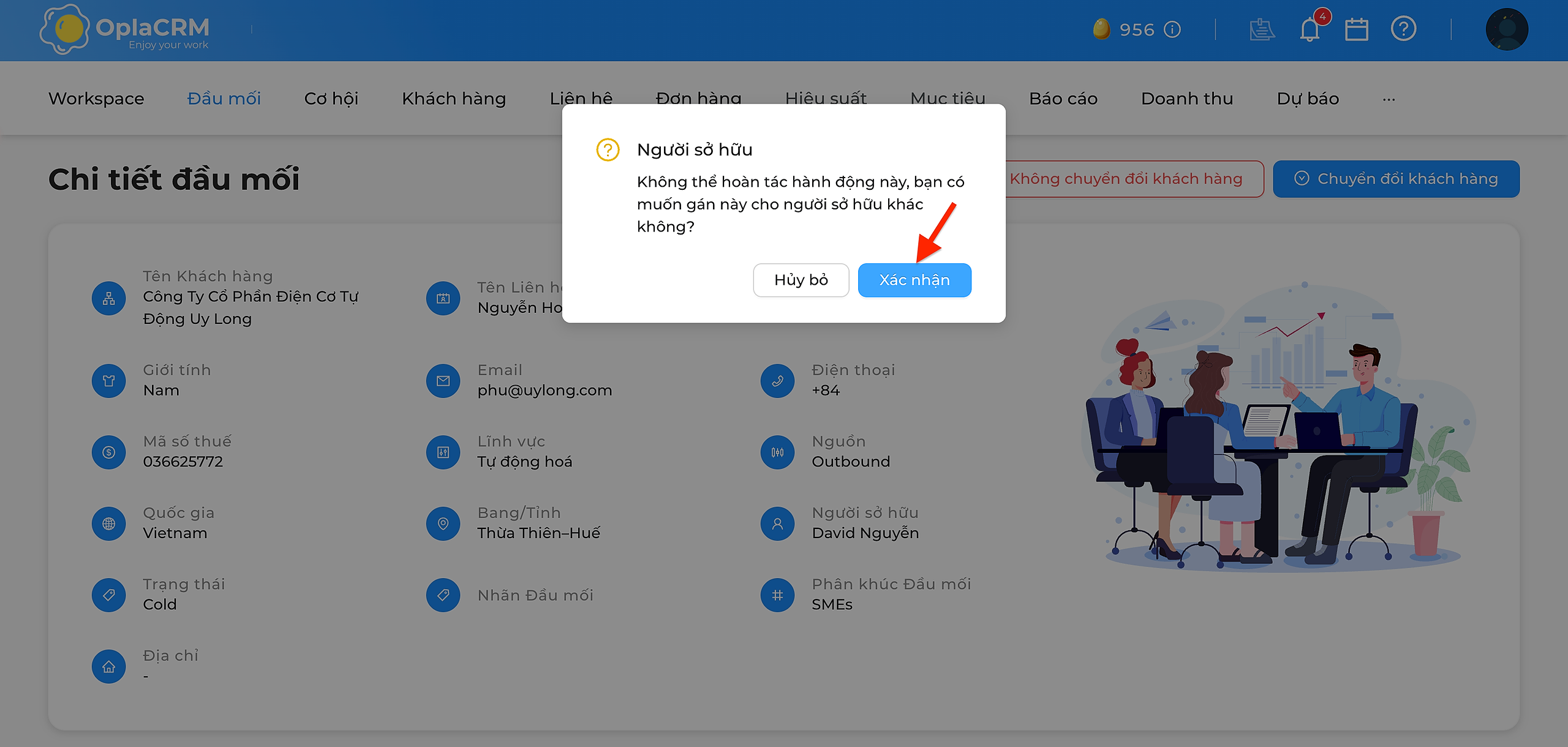This screenshot has height=747, width=1568.
Task: Click the tax code 036625772
Action: point(183,461)
